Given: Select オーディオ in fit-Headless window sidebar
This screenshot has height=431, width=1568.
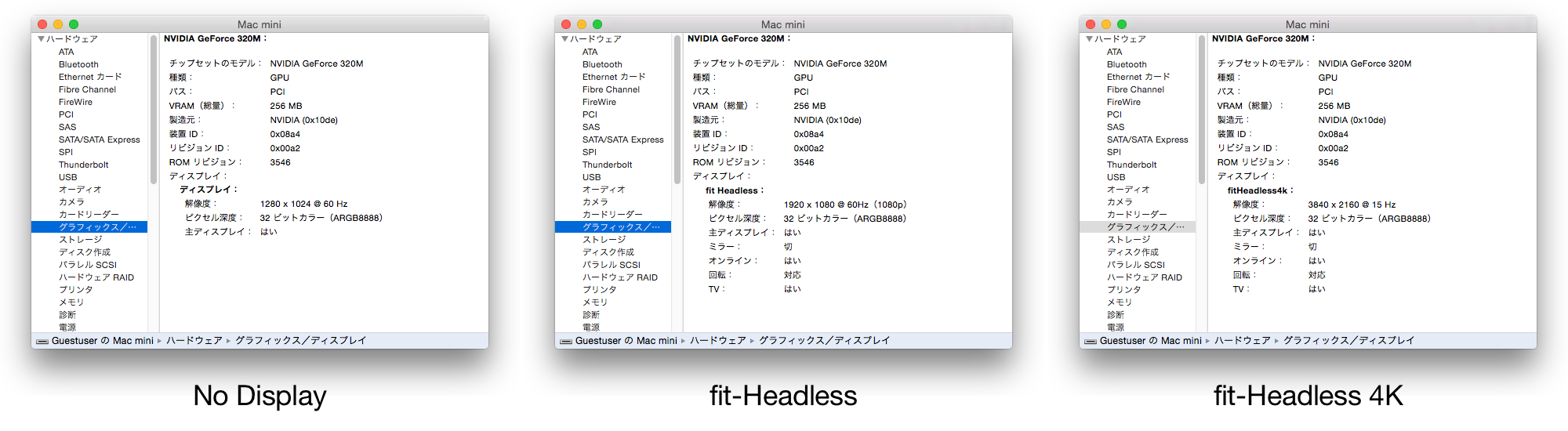Looking at the screenshot, I should tap(604, 190).
